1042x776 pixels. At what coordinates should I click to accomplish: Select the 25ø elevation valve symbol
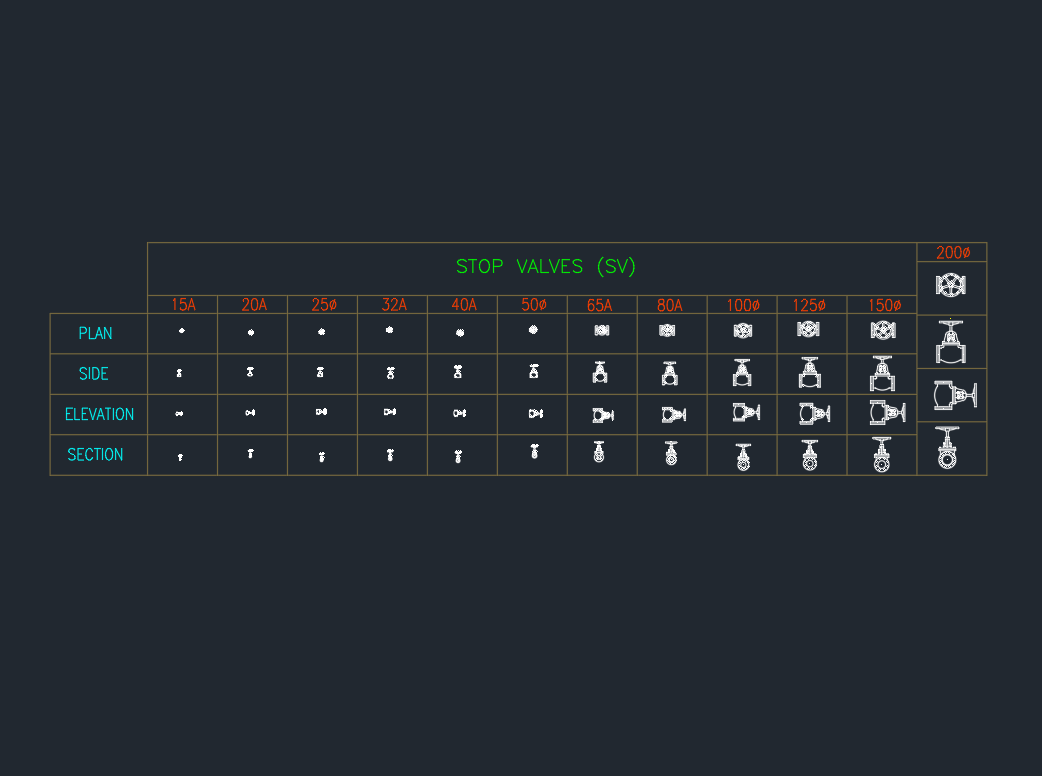(321, 412)
